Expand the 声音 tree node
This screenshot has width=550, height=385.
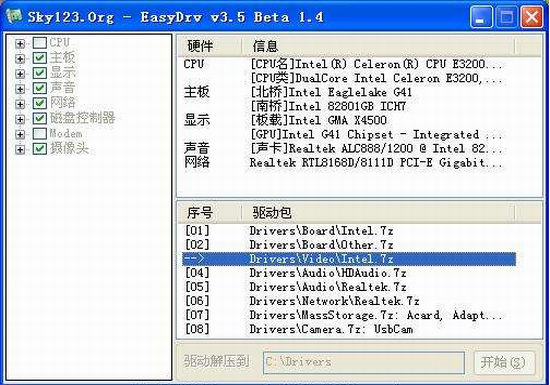pos(20,89)
